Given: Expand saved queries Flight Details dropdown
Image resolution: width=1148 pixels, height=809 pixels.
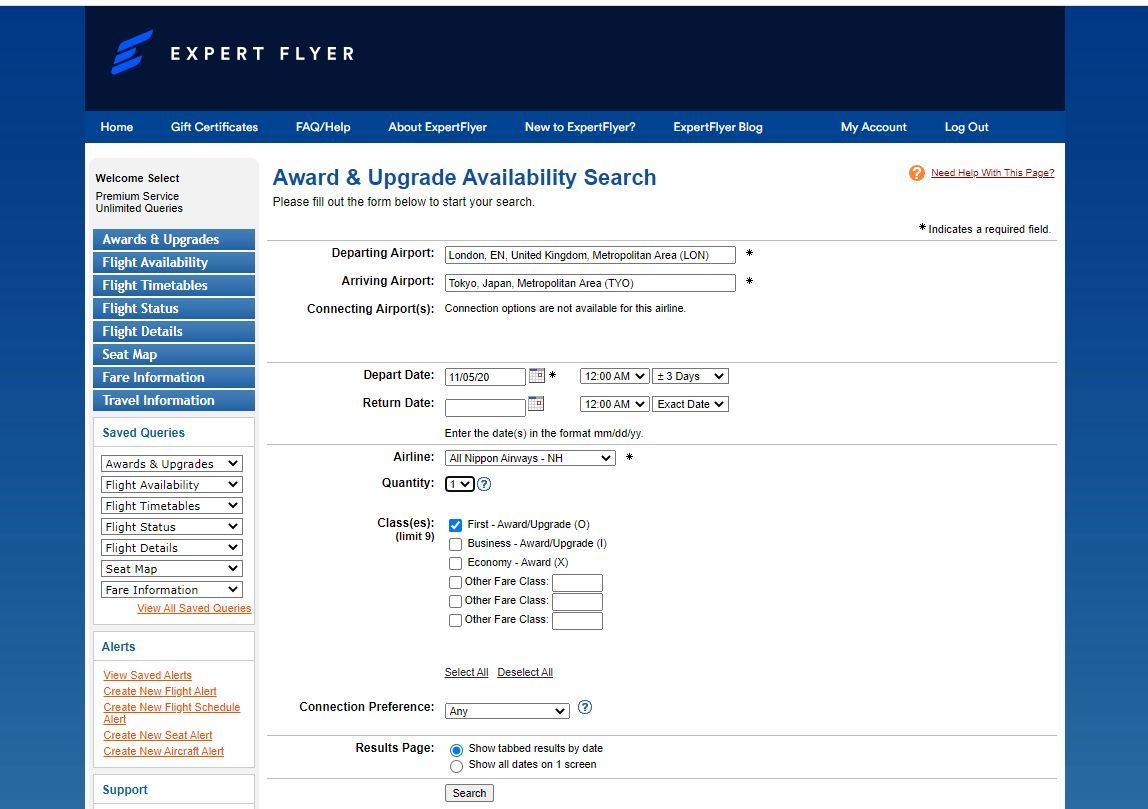Looking at the screenshot, I should pos(171,548).
